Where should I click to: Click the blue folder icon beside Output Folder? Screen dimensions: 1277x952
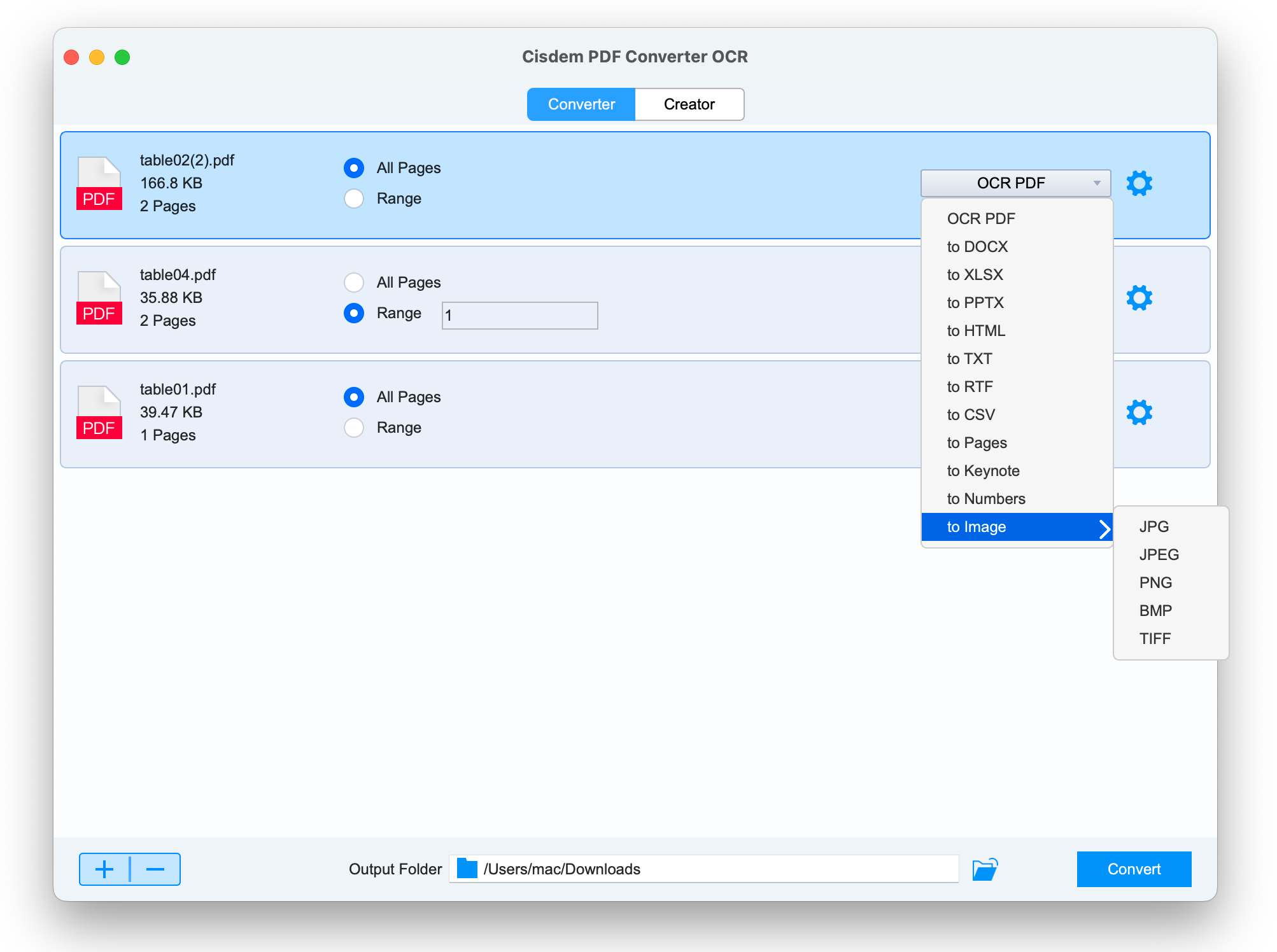(467, 868)
